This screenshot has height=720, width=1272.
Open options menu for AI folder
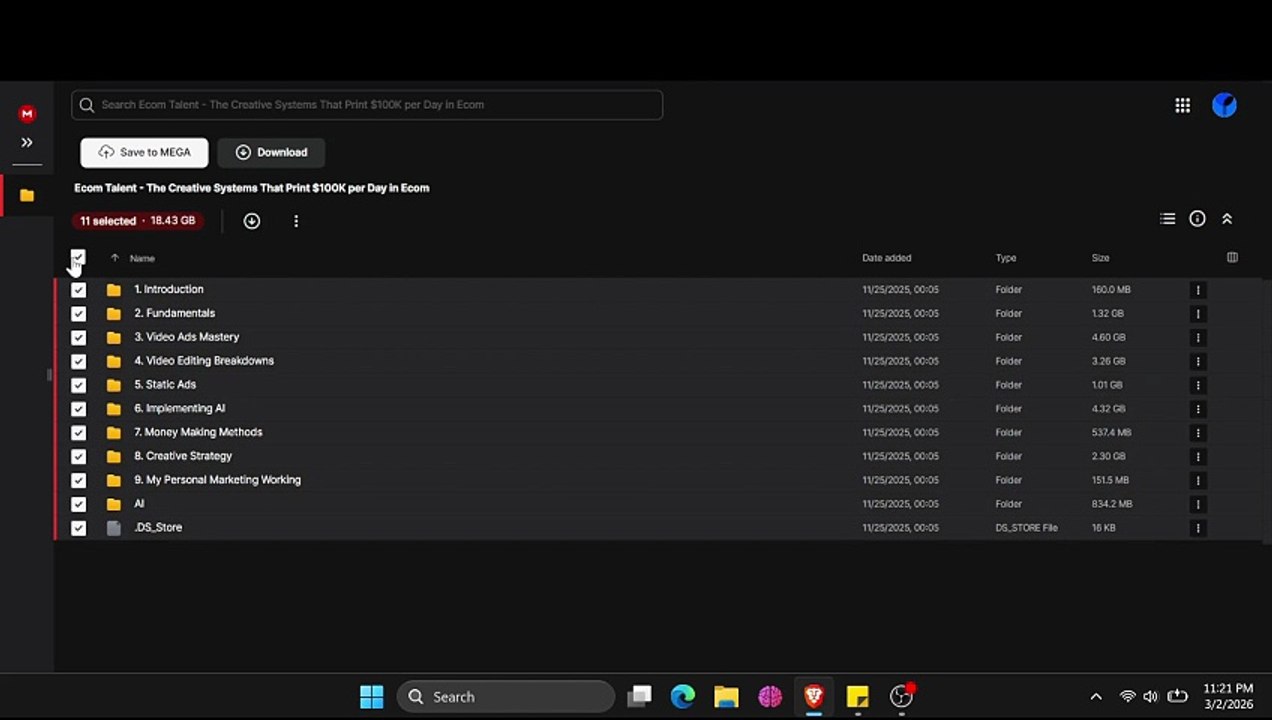click(1198, 504)
